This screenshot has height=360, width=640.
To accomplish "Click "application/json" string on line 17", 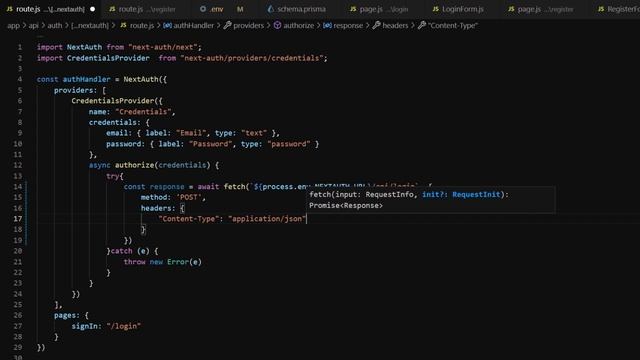I will 267,219.
